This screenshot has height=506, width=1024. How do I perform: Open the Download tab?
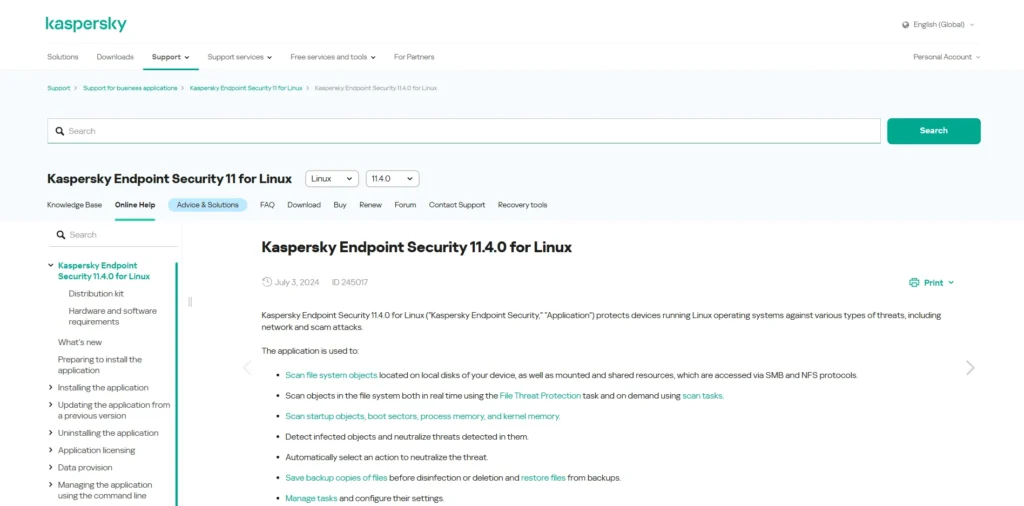304,205
